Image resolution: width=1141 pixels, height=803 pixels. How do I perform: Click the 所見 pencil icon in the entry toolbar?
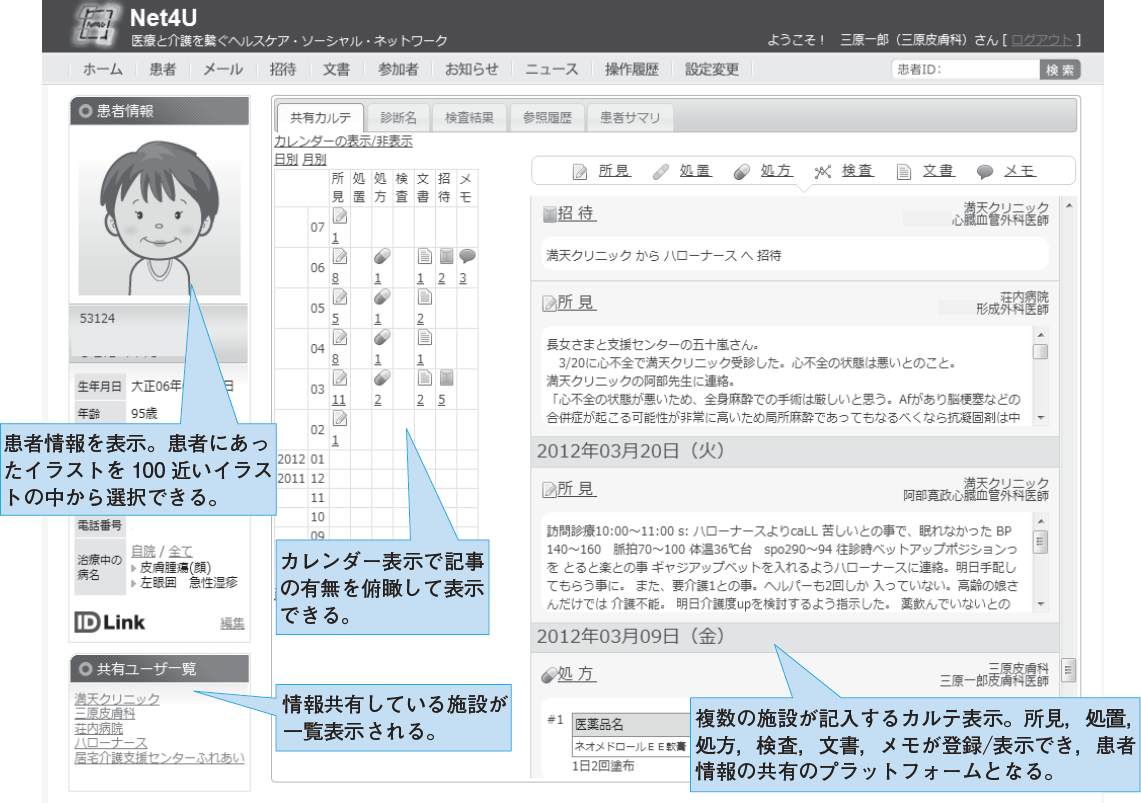coord(580,172)
